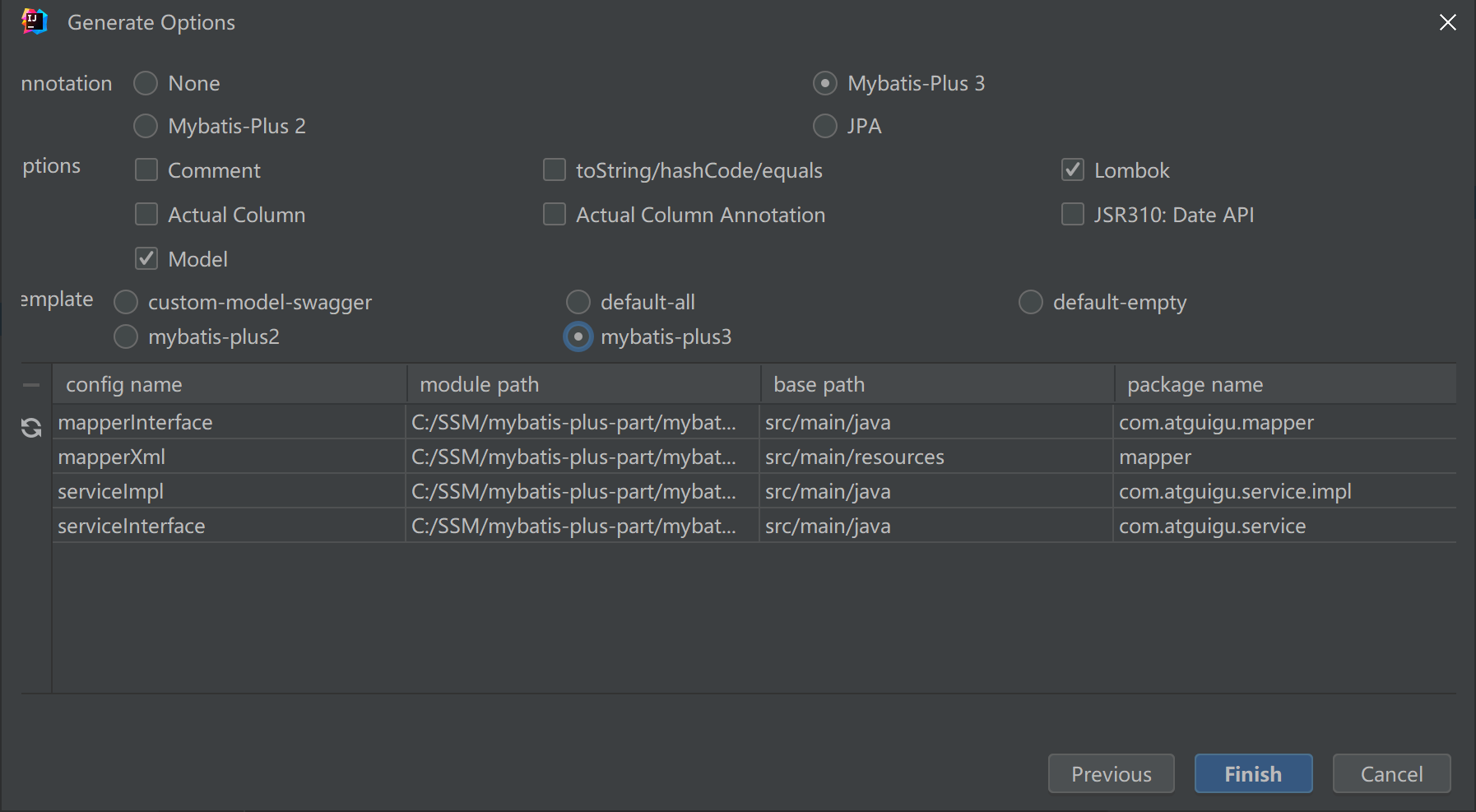Go back with the Previous button
The image size is (1476, 812).
coord(1111,774)
